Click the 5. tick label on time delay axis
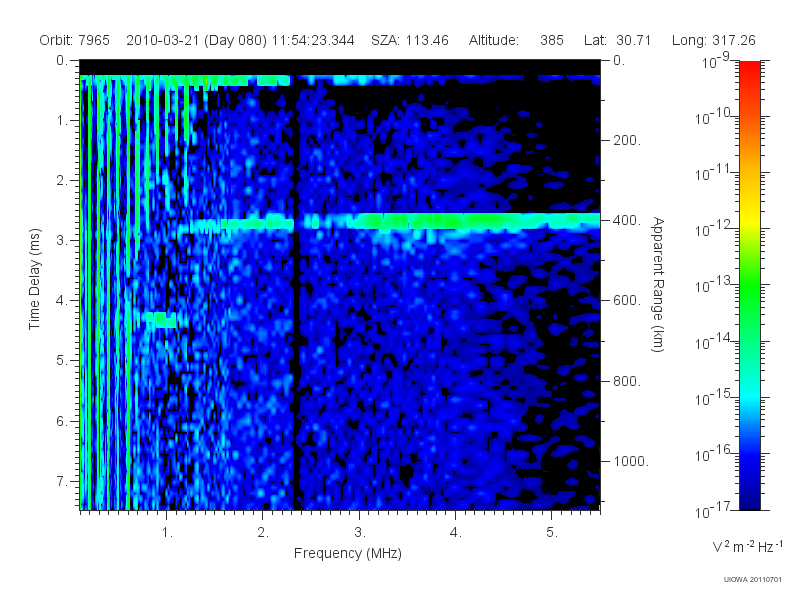 pos(62,360)
